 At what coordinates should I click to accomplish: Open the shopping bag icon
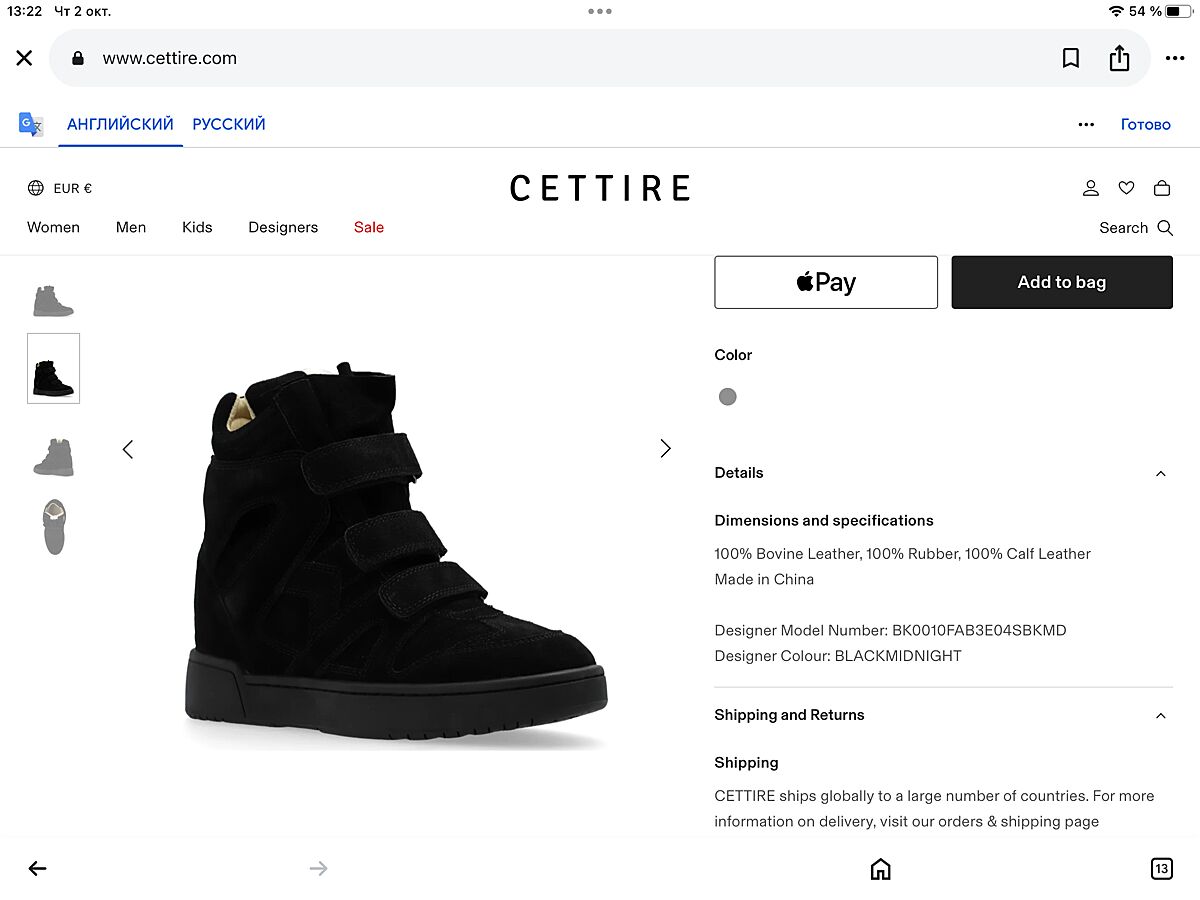tap(1162, 188)
